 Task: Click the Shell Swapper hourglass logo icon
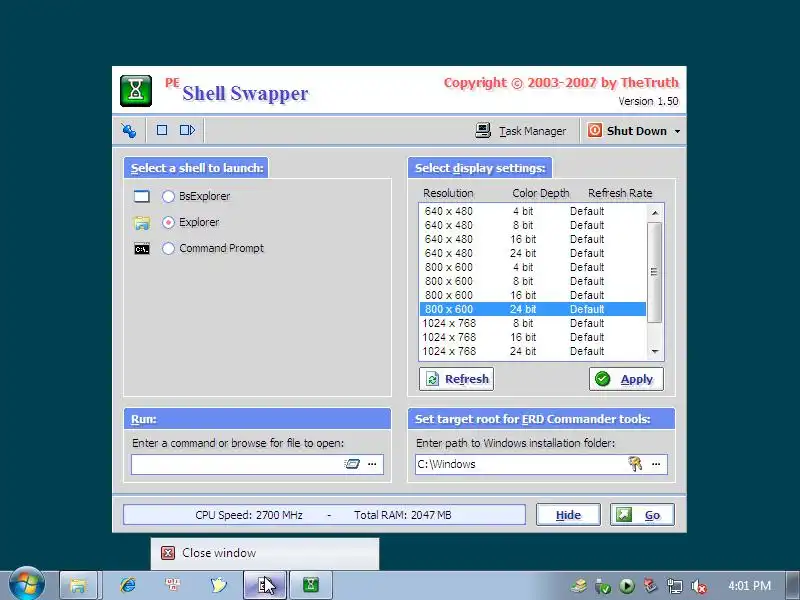(x=136, y=91)
